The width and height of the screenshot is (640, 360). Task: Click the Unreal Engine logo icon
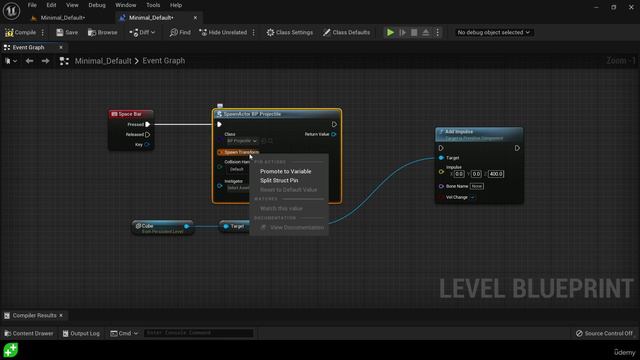11,11
